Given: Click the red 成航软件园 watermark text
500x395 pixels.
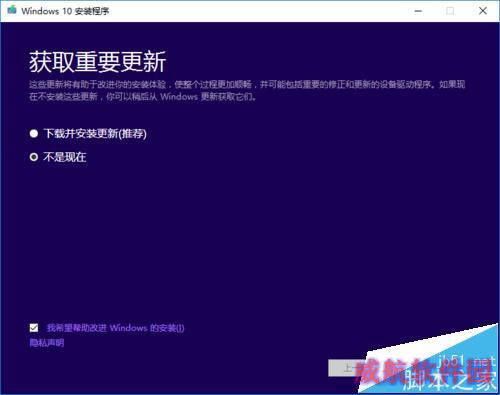Looking at the screenshot, I should [x=423, y=371].
